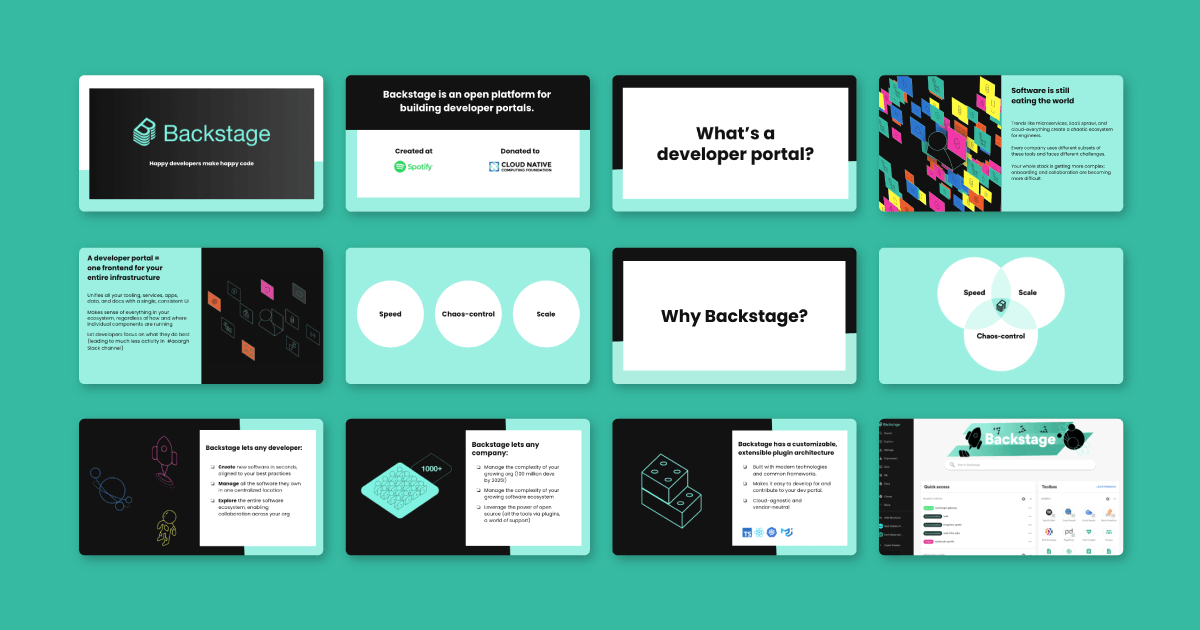Click the blue planet orbit illustration

[111, 491]
